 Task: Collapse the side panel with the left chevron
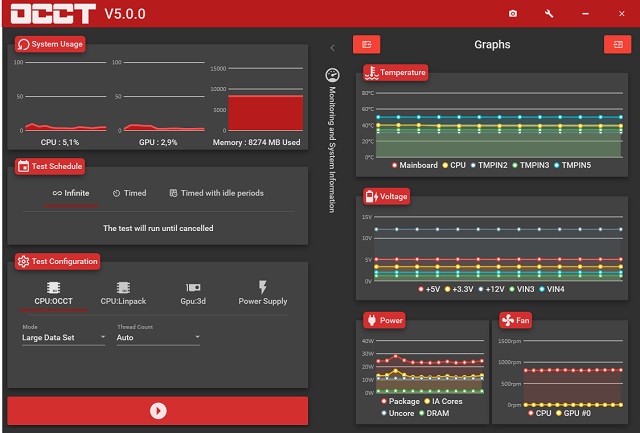point(332,48)
